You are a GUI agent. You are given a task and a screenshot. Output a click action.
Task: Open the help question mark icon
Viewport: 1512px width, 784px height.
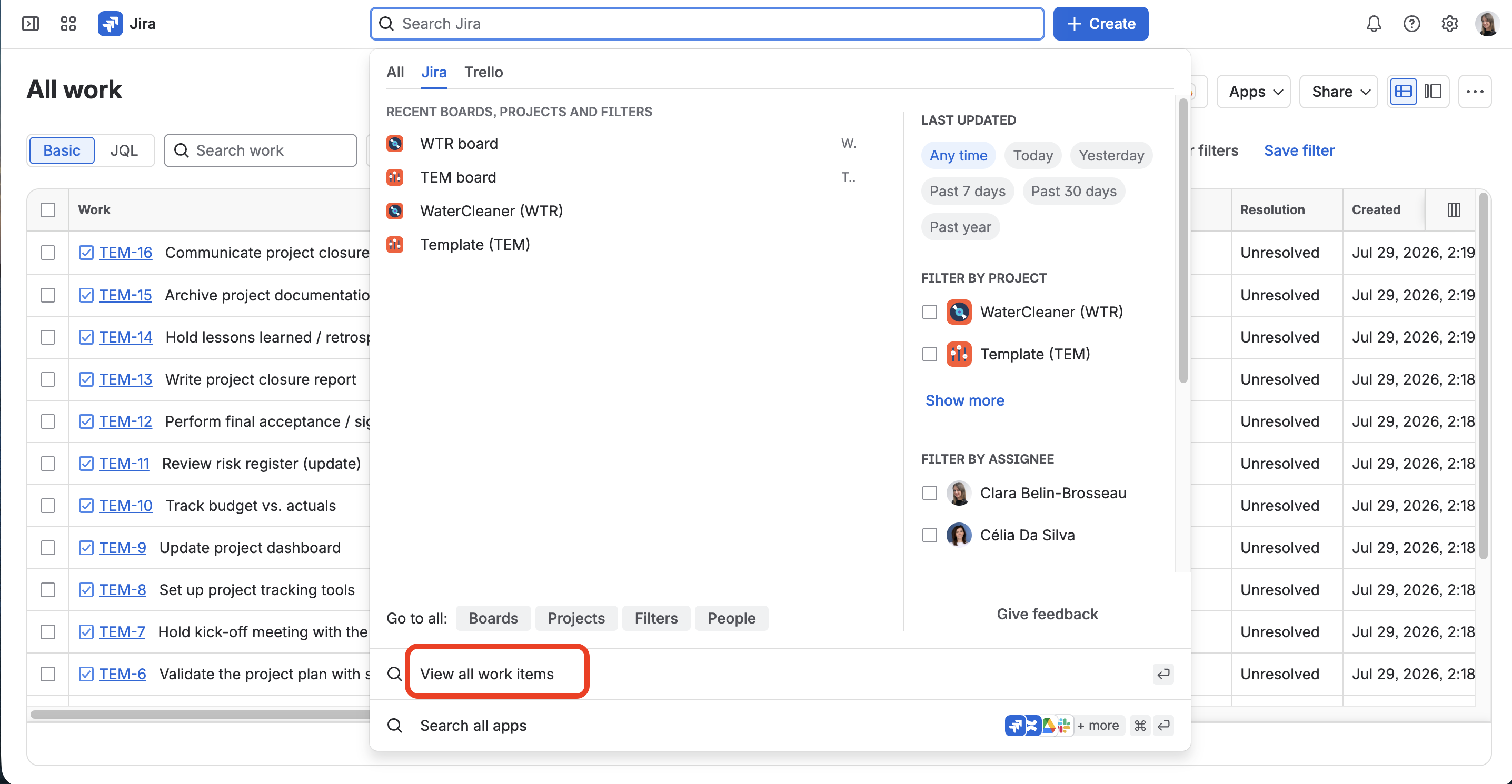click(x=1411, y=24)
